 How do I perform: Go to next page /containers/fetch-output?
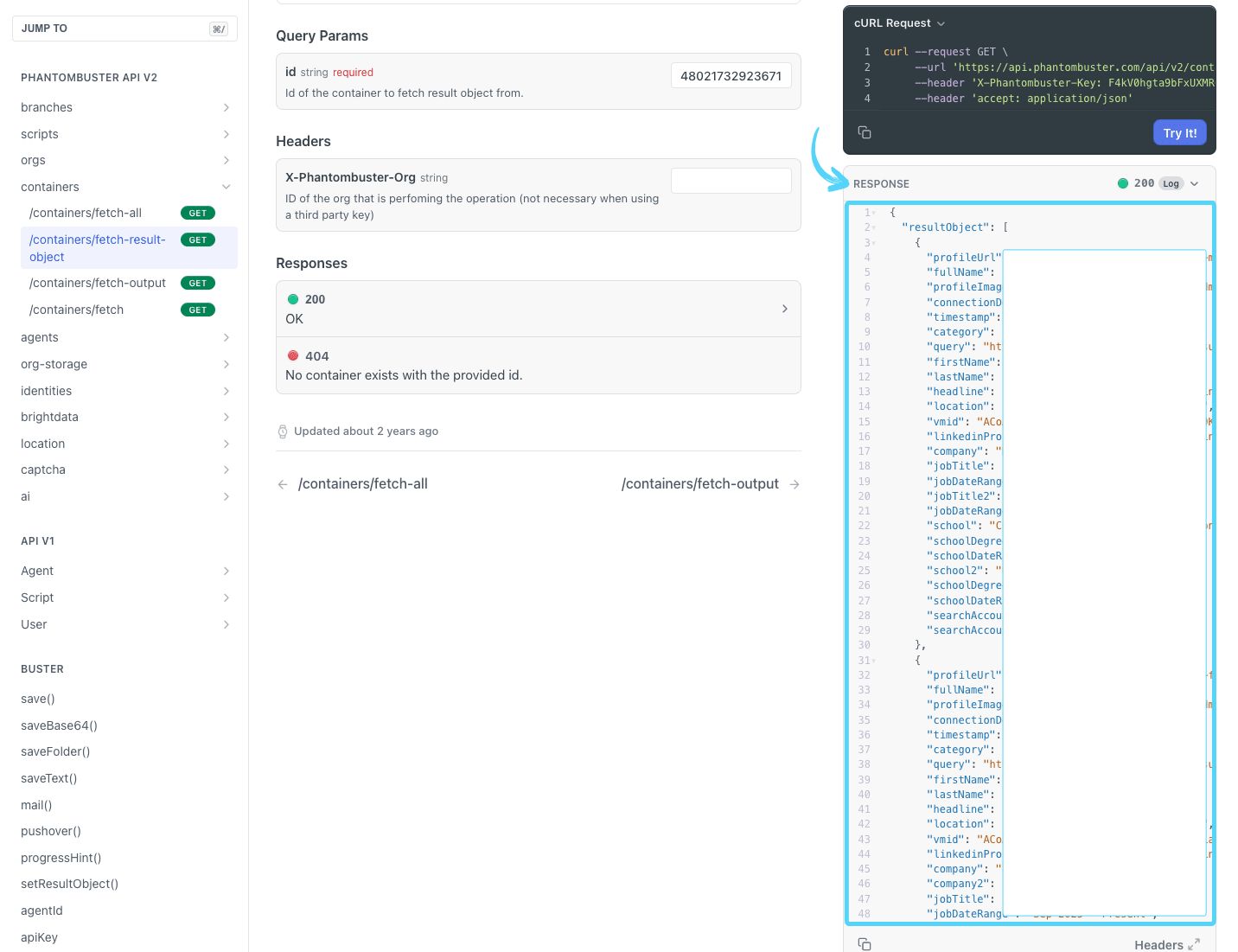click(x=711, y=484)
